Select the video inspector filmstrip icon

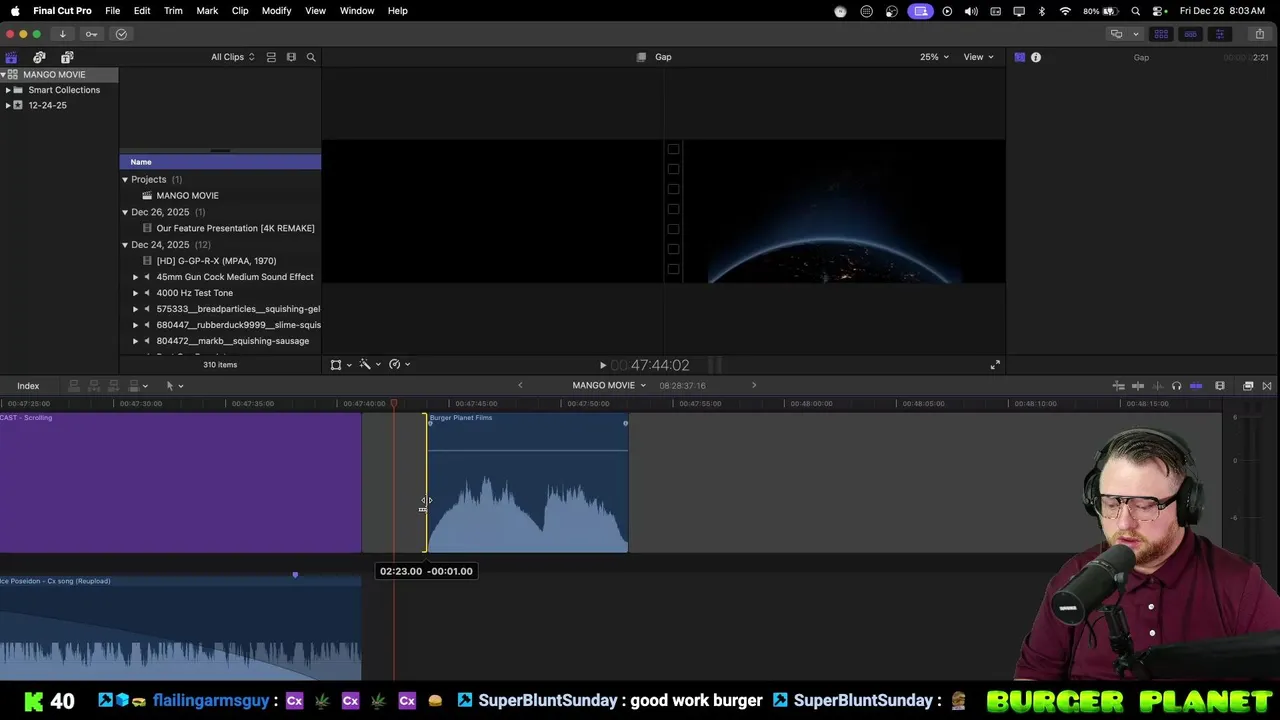click(x=1019, y=57)
